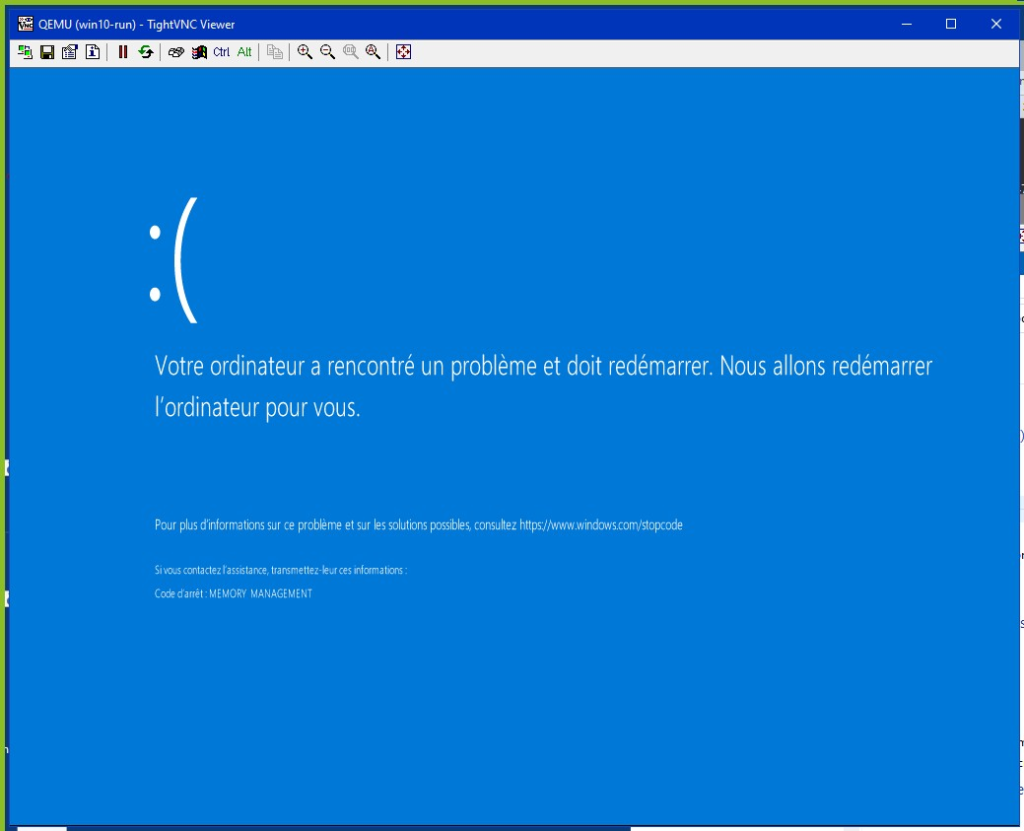The width and height of the screenshot is (1024, 831).
Task: Minimize the TightVNC Viewer window
Action: (906, 24)
